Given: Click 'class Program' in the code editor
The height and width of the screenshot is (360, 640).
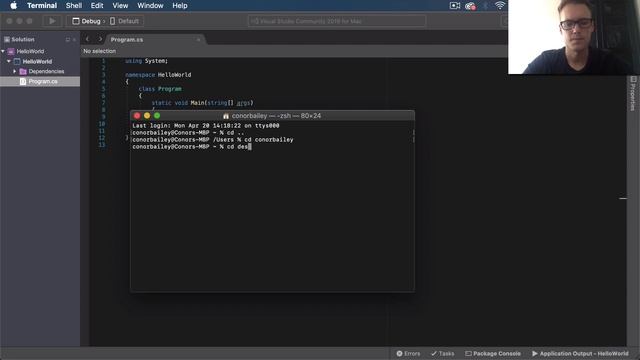Looking at the screenshot, I should tap(160, 89).
